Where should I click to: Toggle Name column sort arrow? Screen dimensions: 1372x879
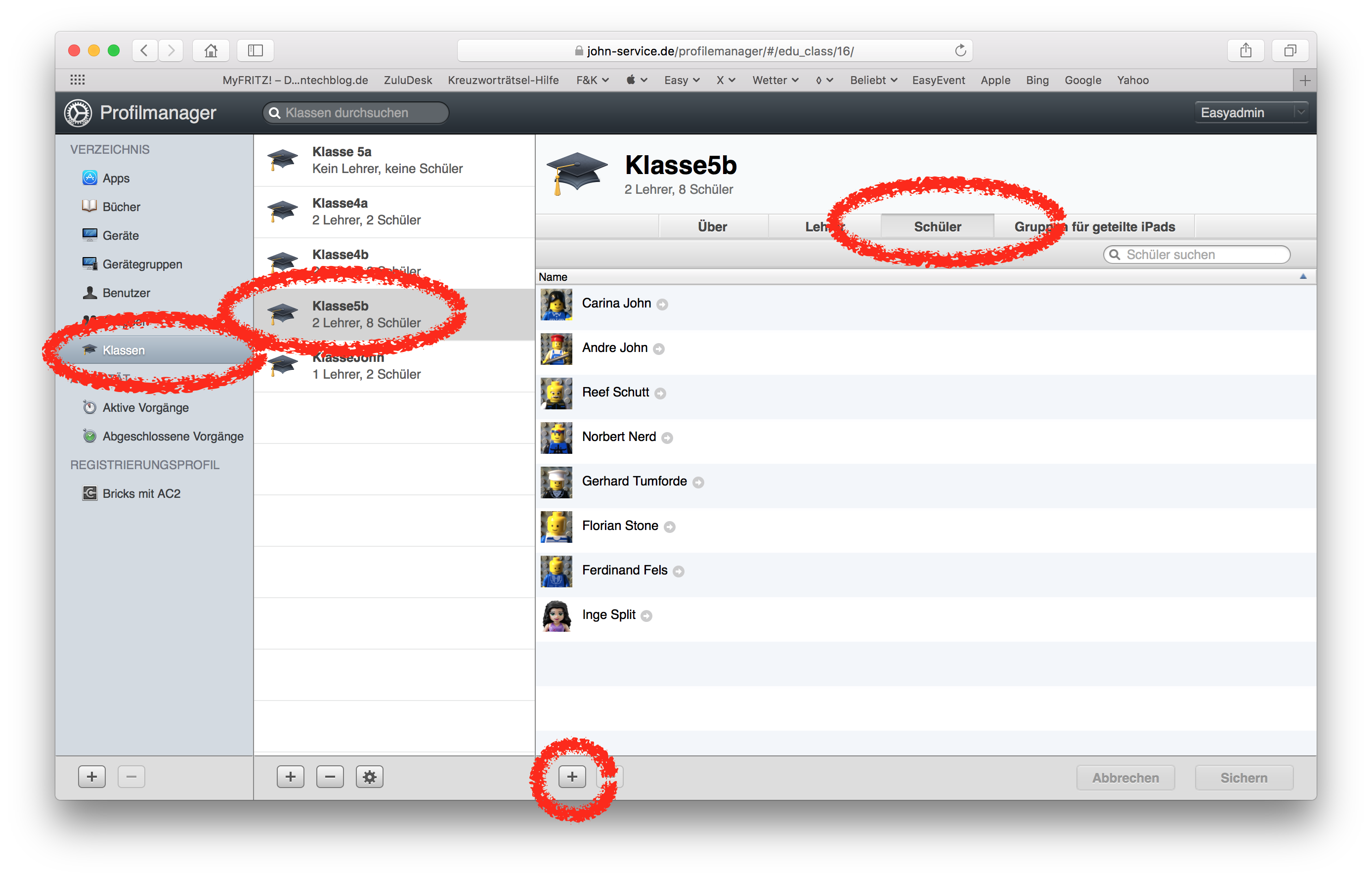pos(1302,277)
